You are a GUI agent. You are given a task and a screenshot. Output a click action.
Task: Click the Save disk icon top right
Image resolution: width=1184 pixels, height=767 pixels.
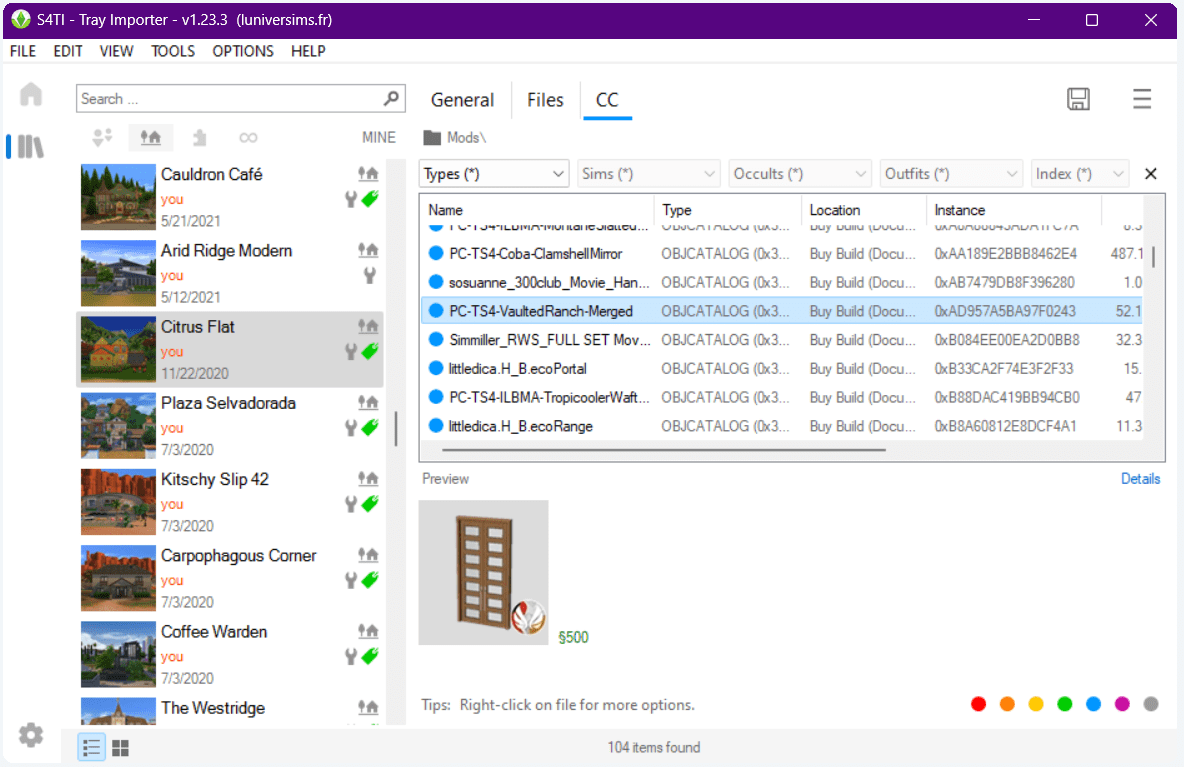point(1078,99)
